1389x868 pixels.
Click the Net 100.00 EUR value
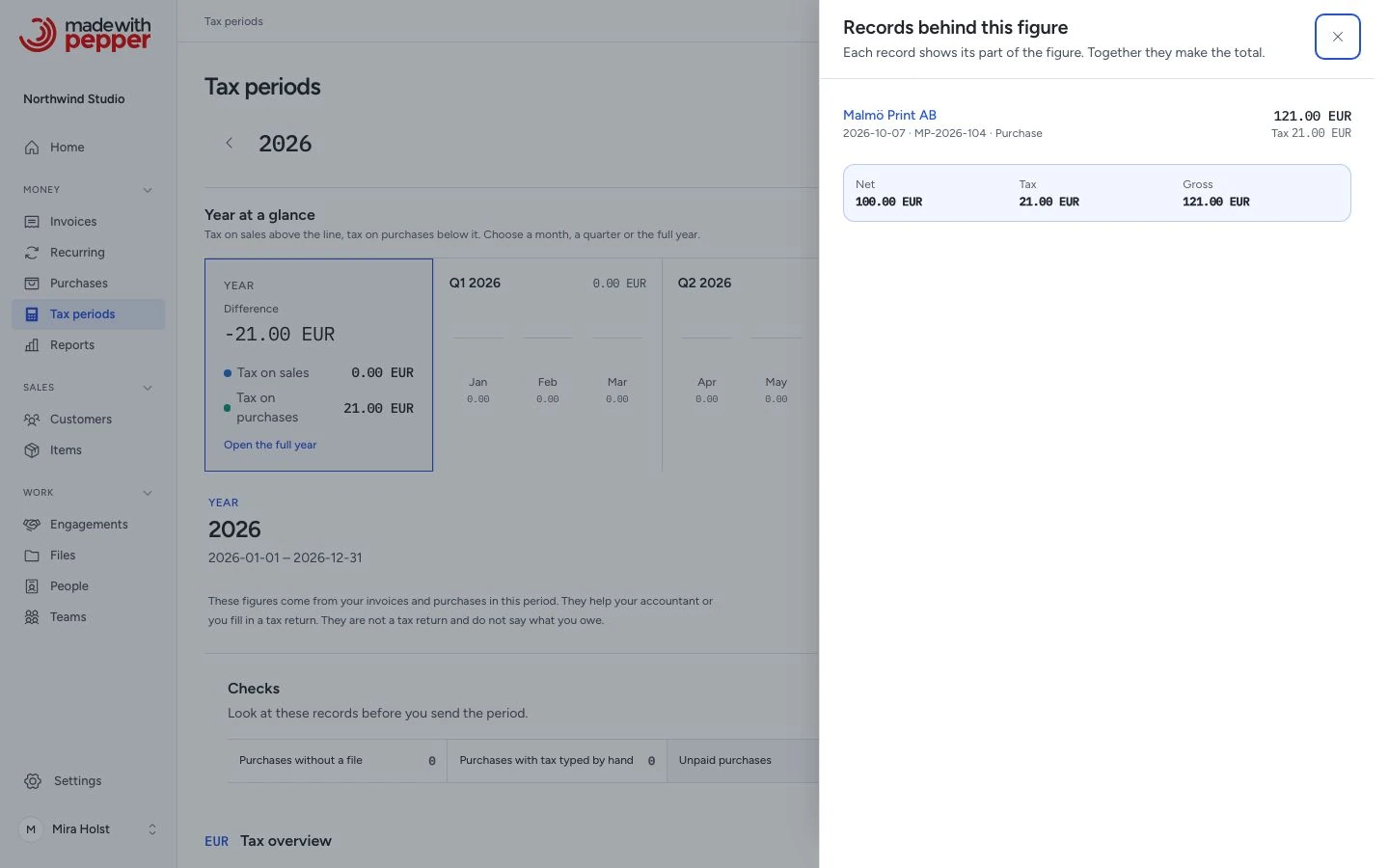click(x=888, y=202)
